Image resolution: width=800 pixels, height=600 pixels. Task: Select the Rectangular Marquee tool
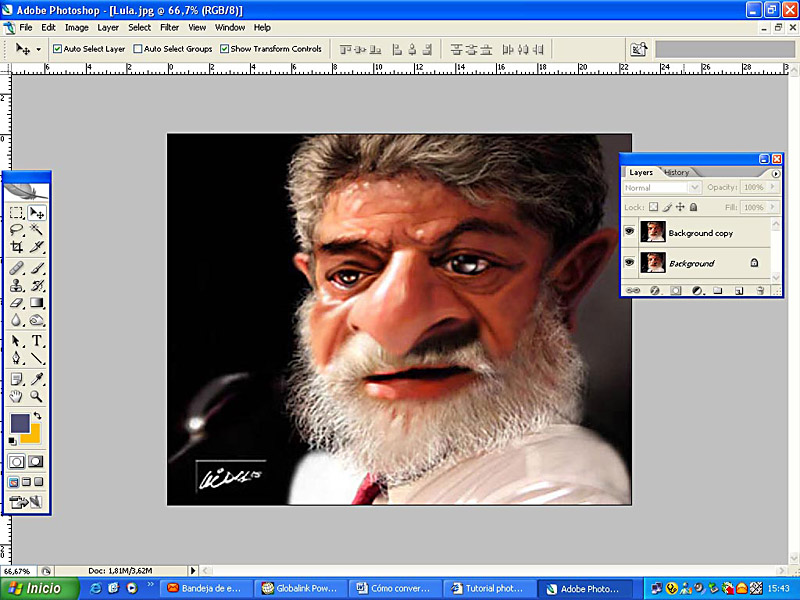point(17,212)
